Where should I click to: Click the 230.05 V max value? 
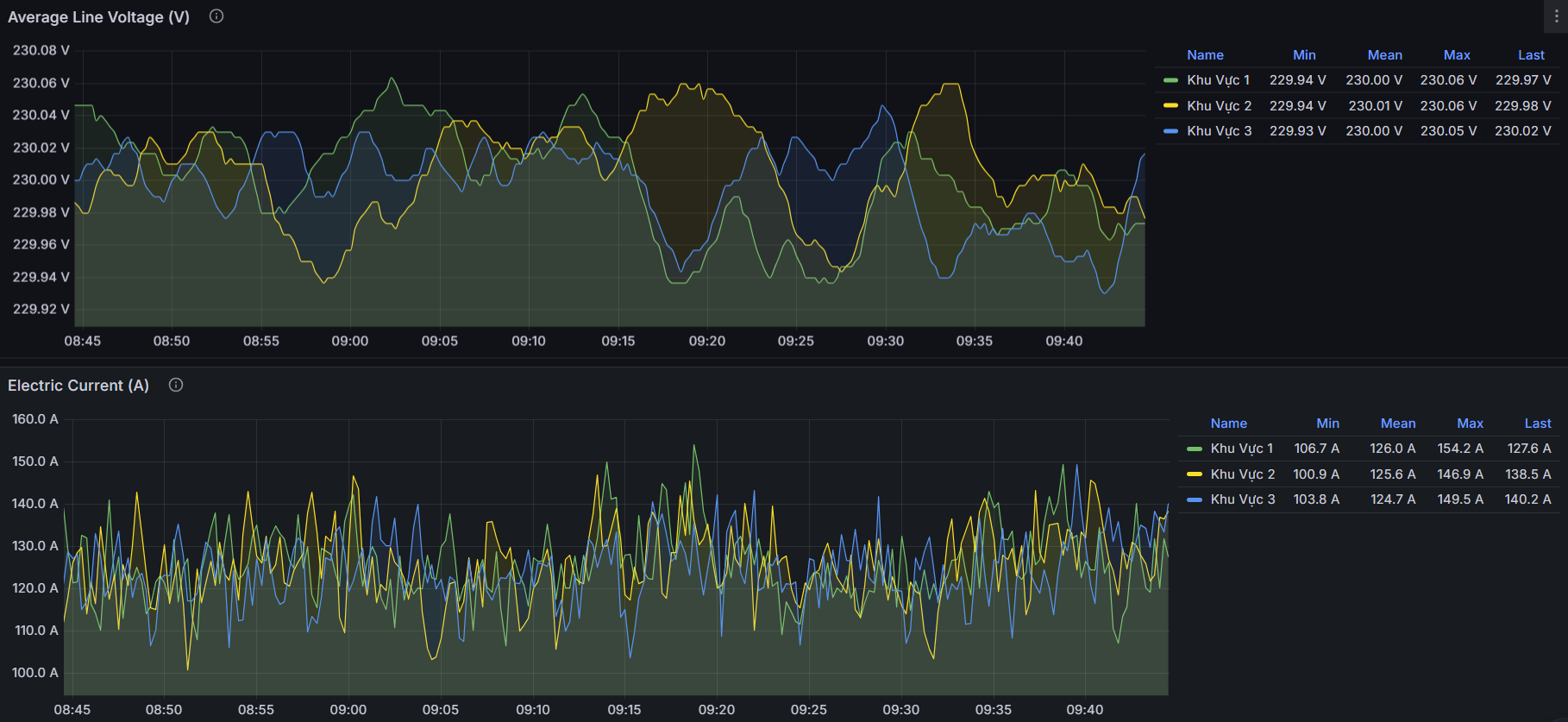(1448, 131)
